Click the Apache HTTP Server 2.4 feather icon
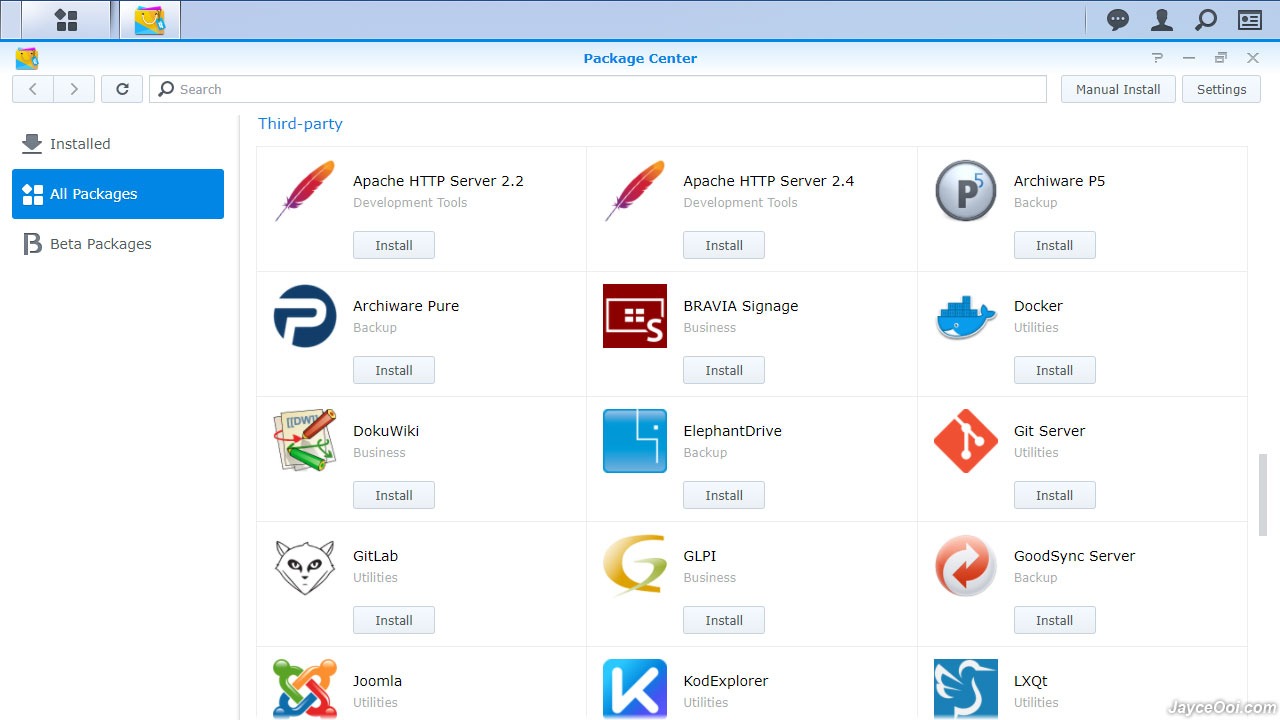The image size is (1280, 720). 635,191
